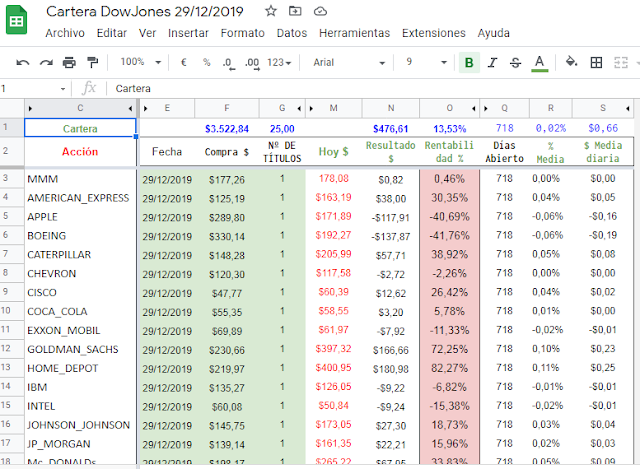Print the spreadsheet
Image resolution: width=640 pixels, height=469 pixels.
(69, 62)
